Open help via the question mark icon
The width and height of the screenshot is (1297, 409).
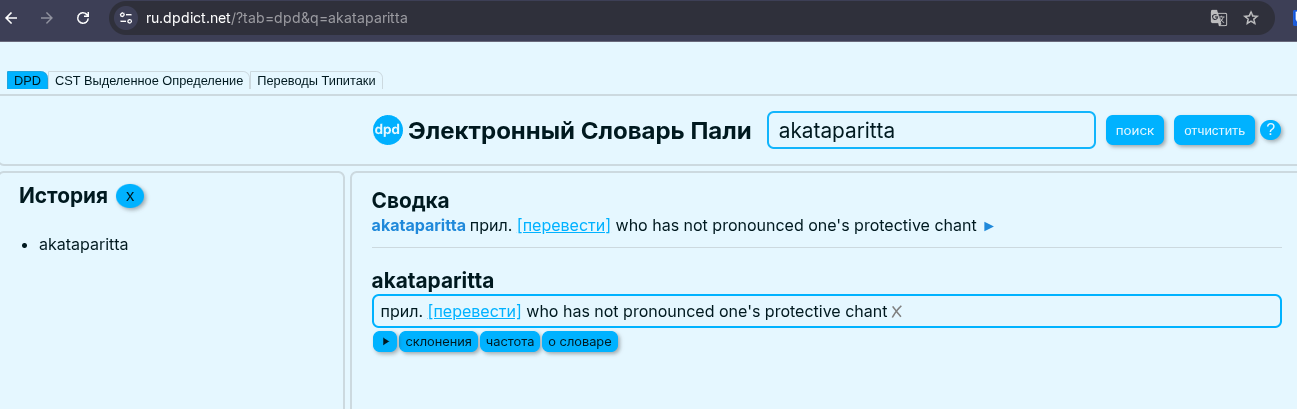point(1270,130)
